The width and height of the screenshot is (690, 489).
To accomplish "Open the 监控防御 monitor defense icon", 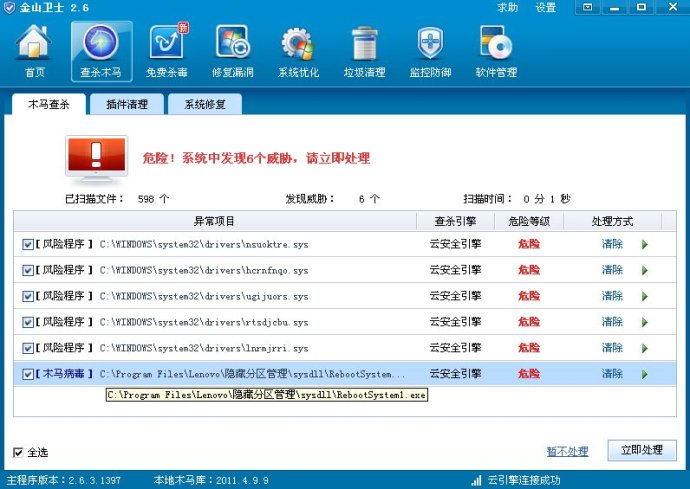I will coord(430,43).
